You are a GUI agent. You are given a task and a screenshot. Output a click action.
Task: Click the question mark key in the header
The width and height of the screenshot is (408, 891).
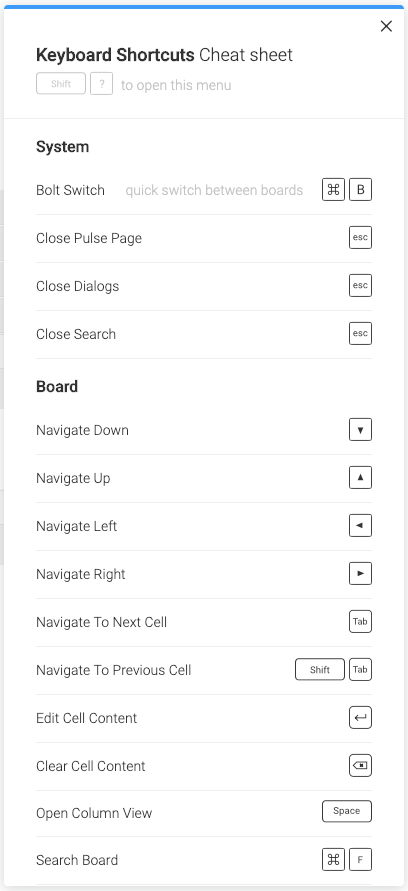(102, 84)
